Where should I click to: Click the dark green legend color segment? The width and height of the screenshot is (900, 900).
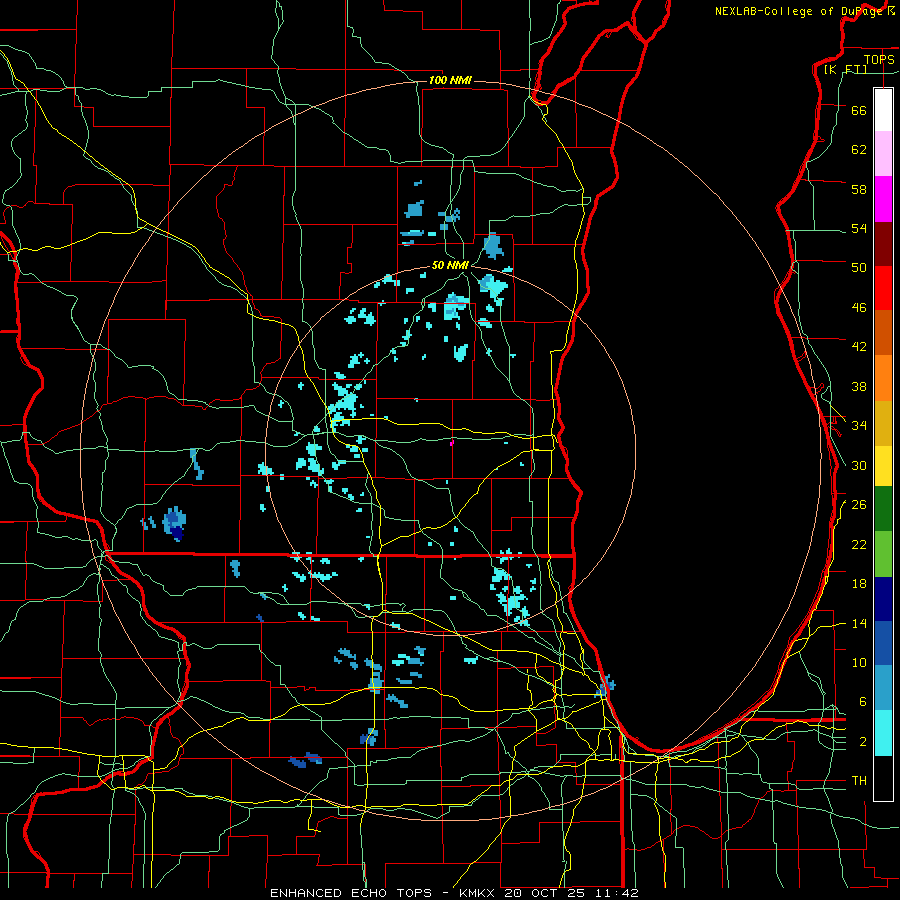[883, 509]
